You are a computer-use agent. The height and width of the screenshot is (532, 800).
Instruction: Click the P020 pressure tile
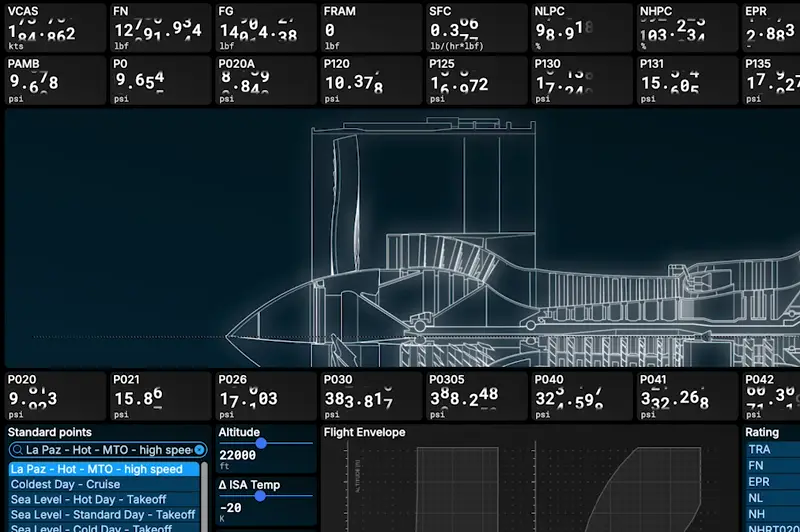[x=55, y=396]
